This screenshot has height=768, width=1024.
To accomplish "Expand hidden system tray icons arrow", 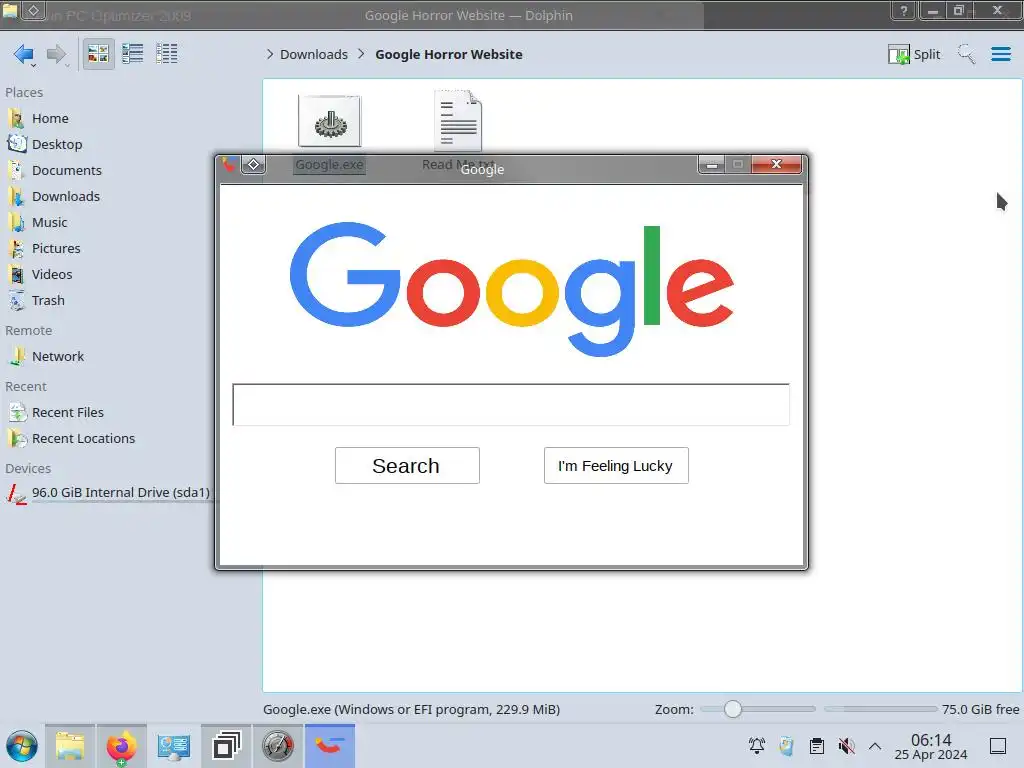I will tap(875, 746).
